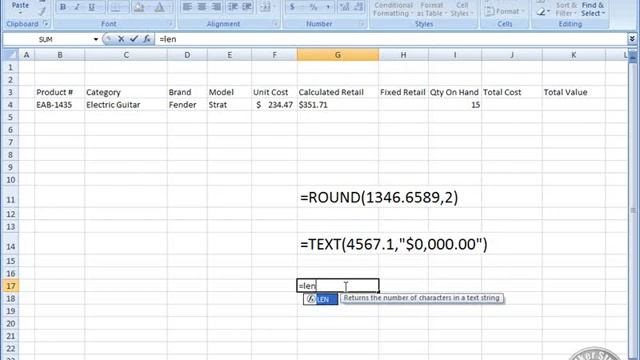This screenshot has width=640, height=360.
Task: Select row 17 header
Action: point(10,286)
